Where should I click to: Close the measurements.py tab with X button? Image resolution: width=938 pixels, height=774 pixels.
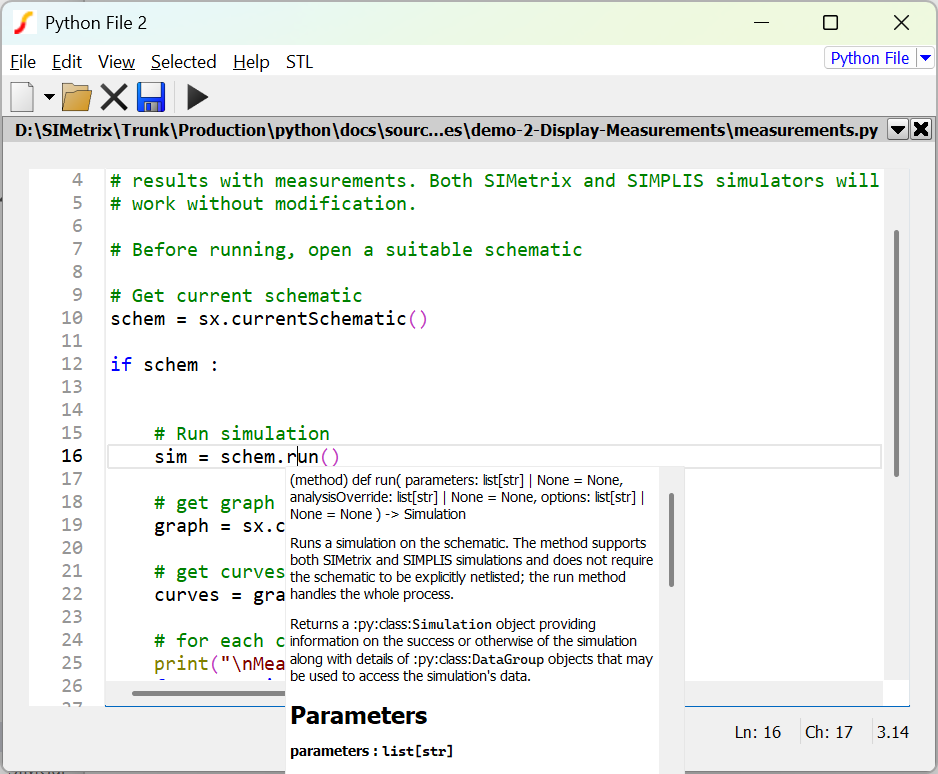[x=921, y=129]
